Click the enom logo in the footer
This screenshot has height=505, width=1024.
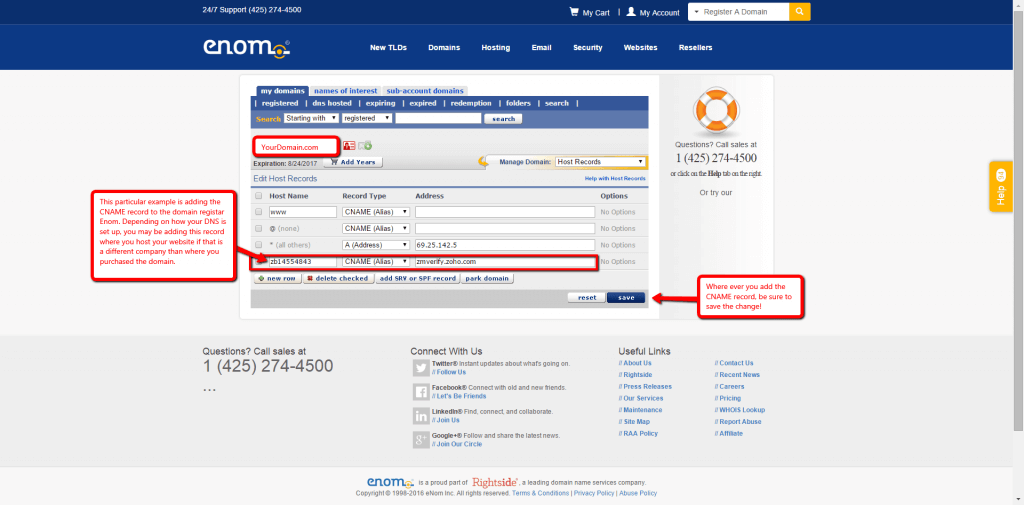coord(391,482)
